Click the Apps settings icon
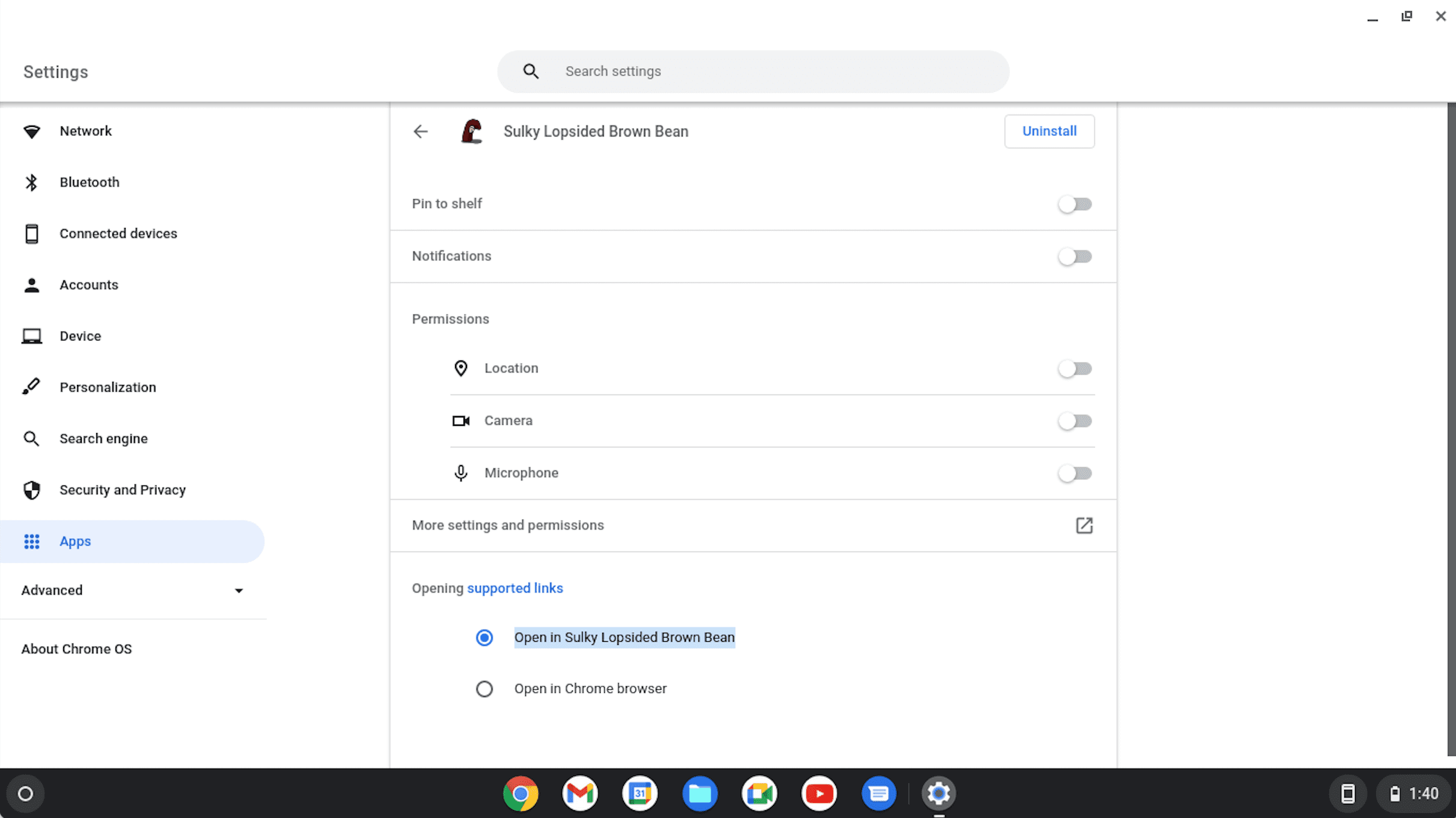Image resolution: width=1456 pixels, height=818 pixels. coord(31,541)
